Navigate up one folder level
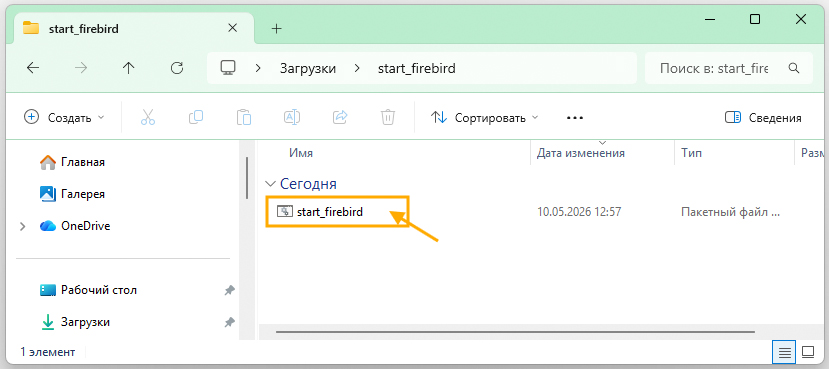This screenshot has width=829, height=369. (128, 68)
